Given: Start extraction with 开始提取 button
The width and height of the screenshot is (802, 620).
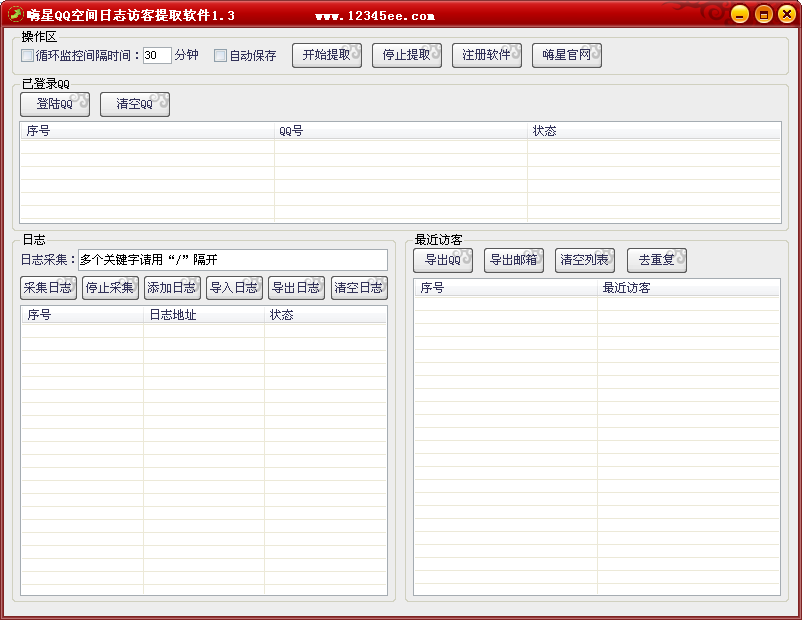Looking at the screenshot, I should pyautogui.click(x=327, y=55).
